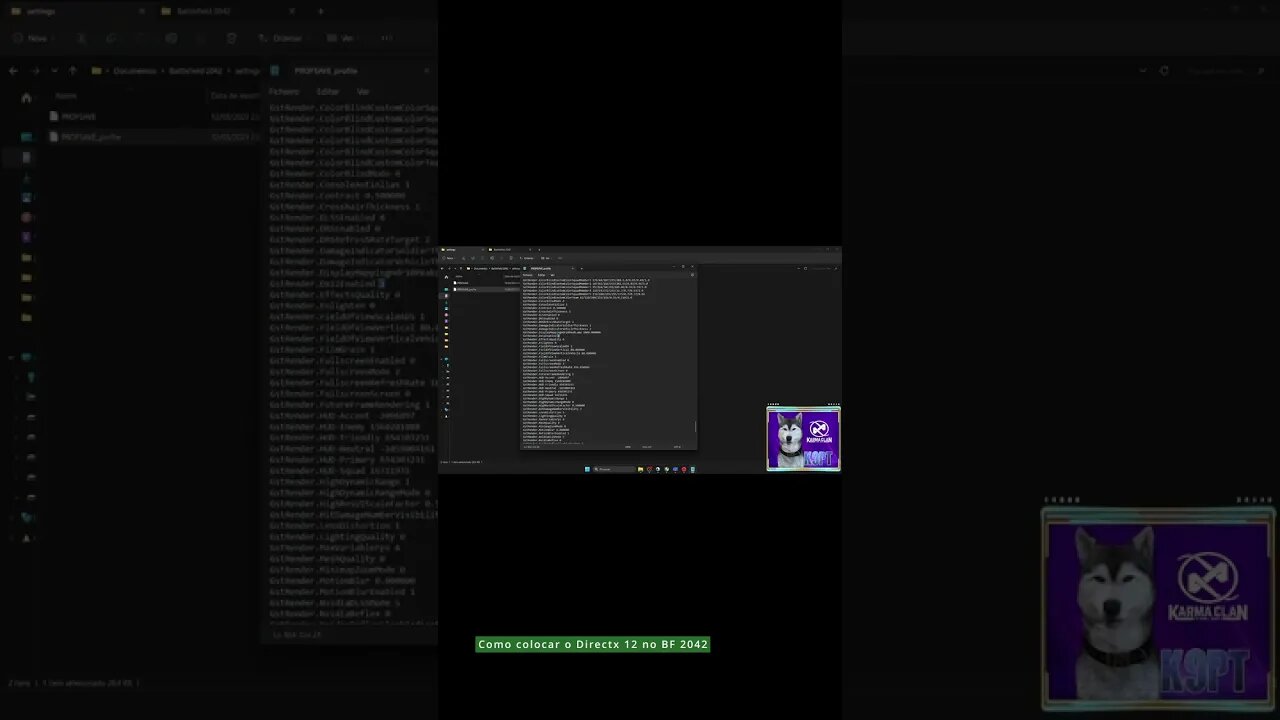The height and width of the screenshot is (720, 1280).
Task: Go back with the Explorer back arrow
Action: coord(13,71)
